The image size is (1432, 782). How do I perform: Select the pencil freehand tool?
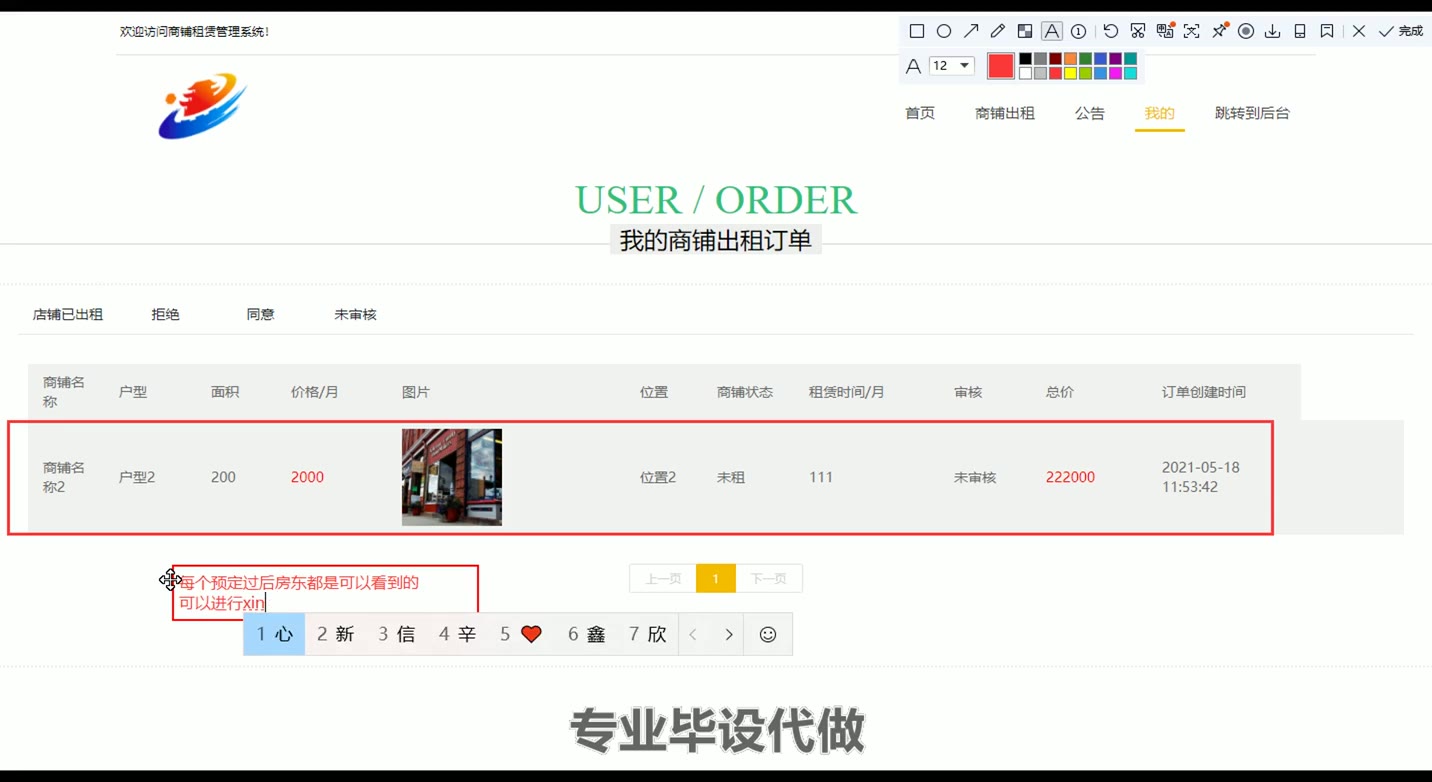[997, 31]
